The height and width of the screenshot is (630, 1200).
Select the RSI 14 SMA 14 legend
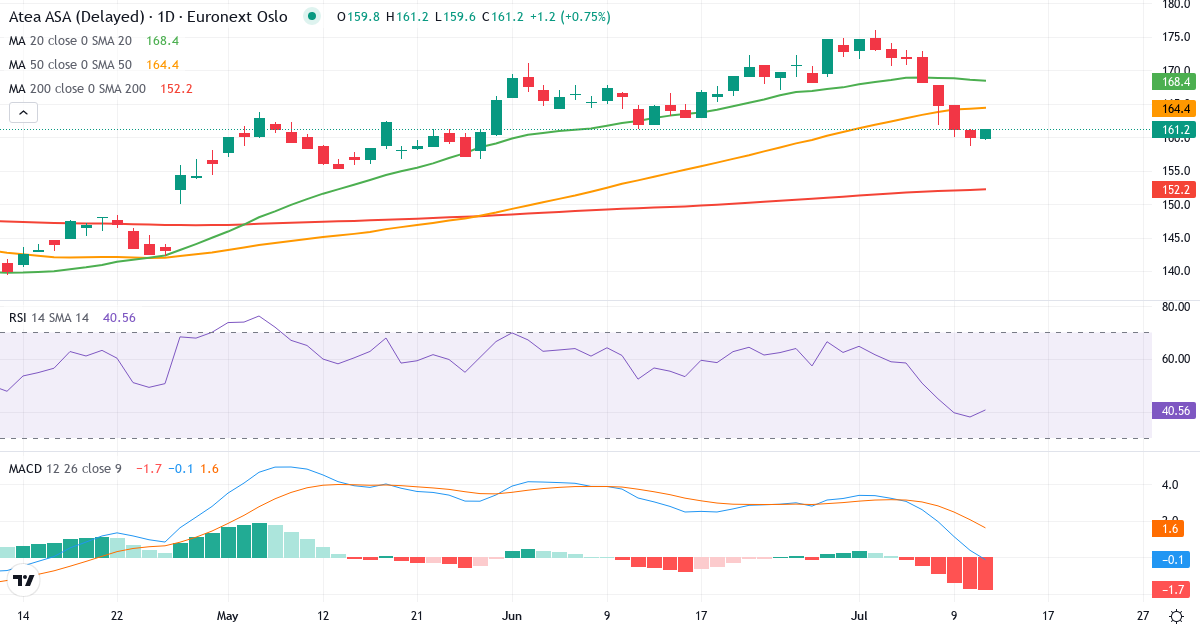point(72,317)
